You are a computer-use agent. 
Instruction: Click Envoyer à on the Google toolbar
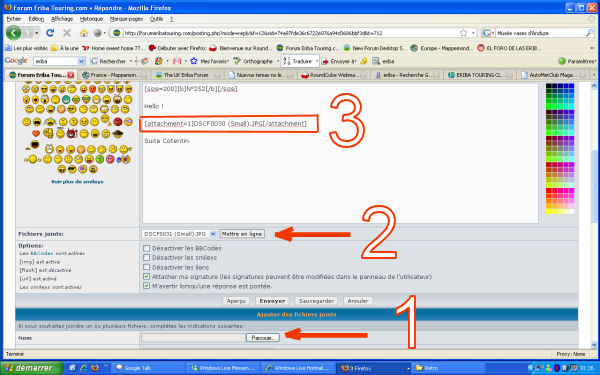(339, 61)
